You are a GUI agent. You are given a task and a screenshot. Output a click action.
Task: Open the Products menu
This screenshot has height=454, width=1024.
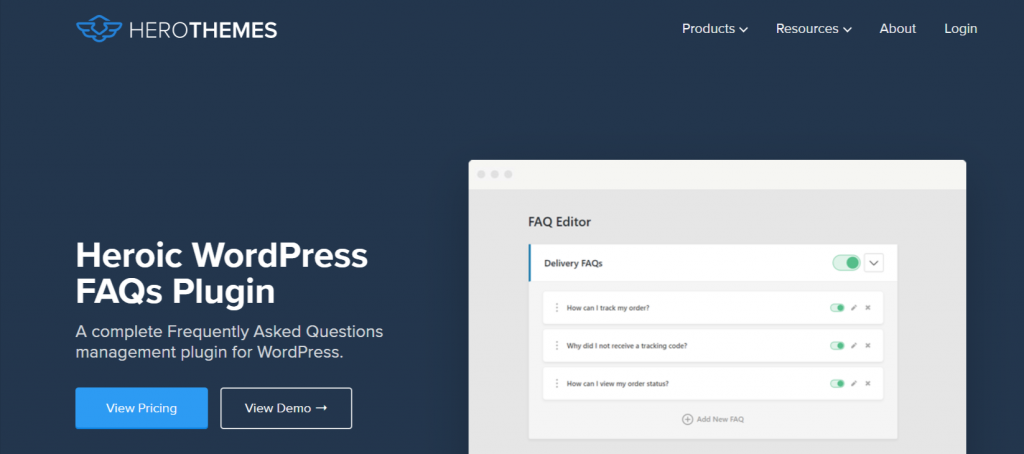[x=715, y=29]
